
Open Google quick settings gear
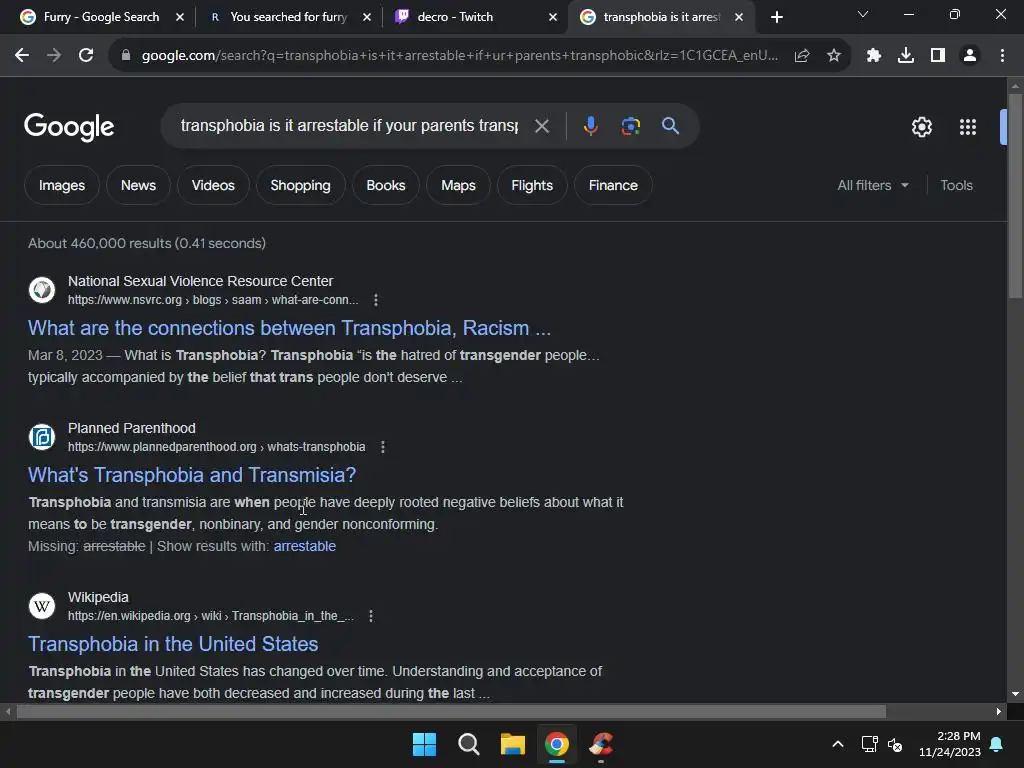(x=921, y=127)
